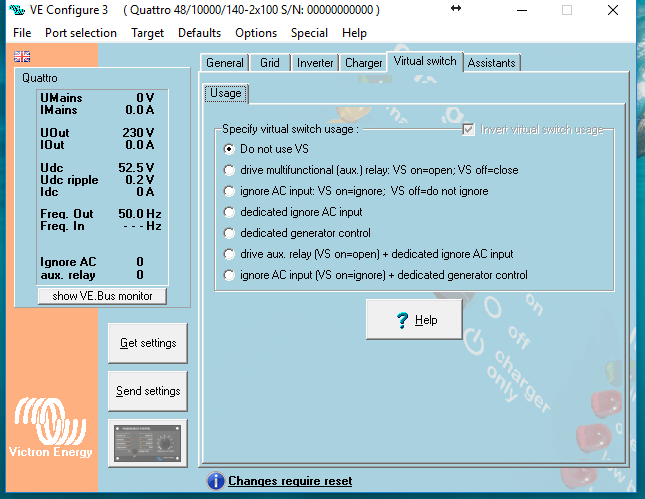This screenshot has width=645, height=499.
Task: Switch to the Grid tab
Action: (270, 63)
